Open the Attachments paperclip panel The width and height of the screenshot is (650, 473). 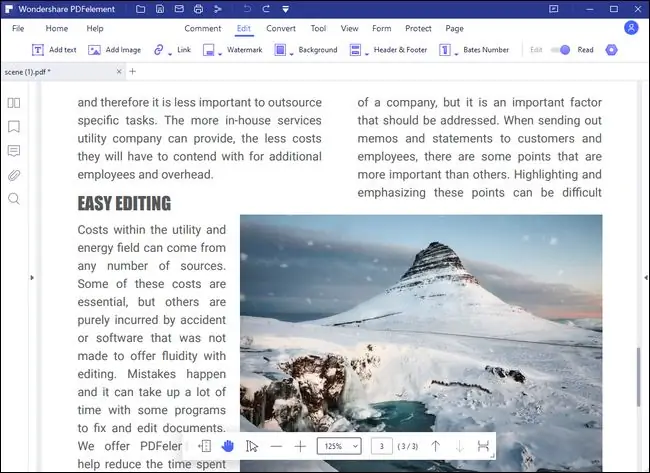coord(14,175)
